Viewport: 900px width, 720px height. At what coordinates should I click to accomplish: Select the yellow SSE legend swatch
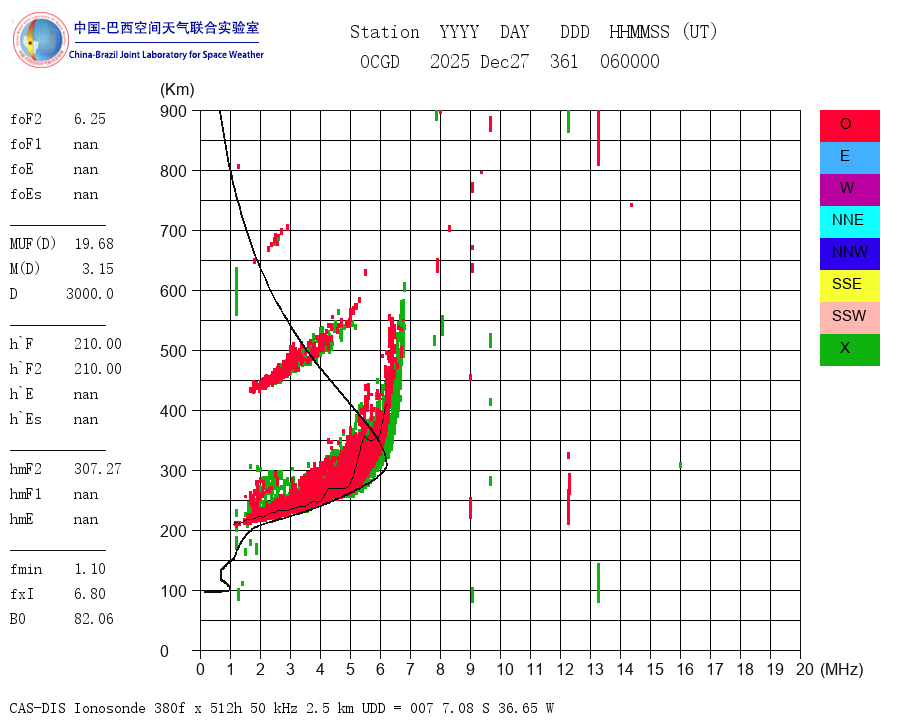[x=849, y=286]
